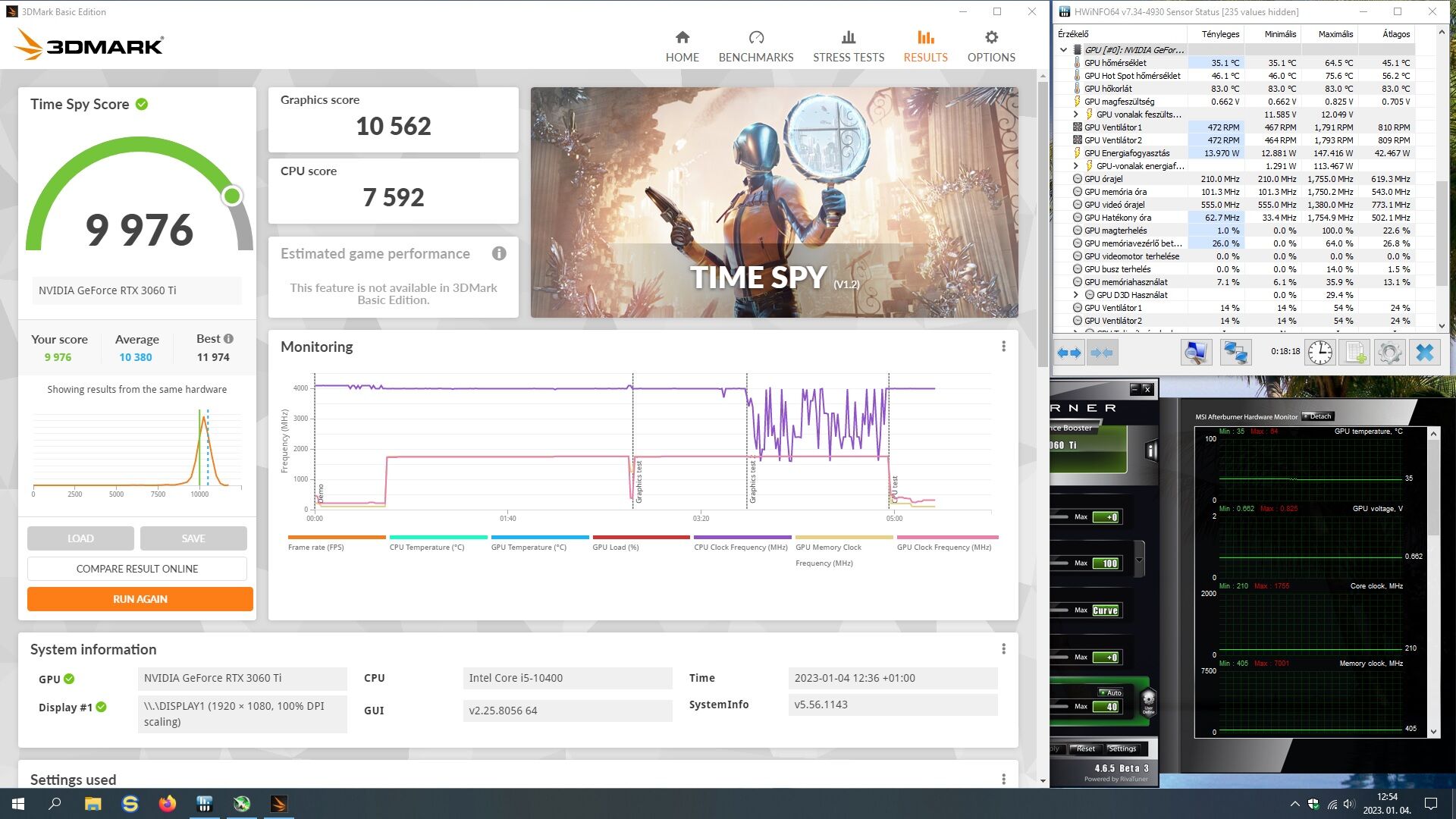The height and width of the screenshot is (819, 1456).
Task: Open the Monitoring panel three-dot menu
Action: tap(1003, 347)
